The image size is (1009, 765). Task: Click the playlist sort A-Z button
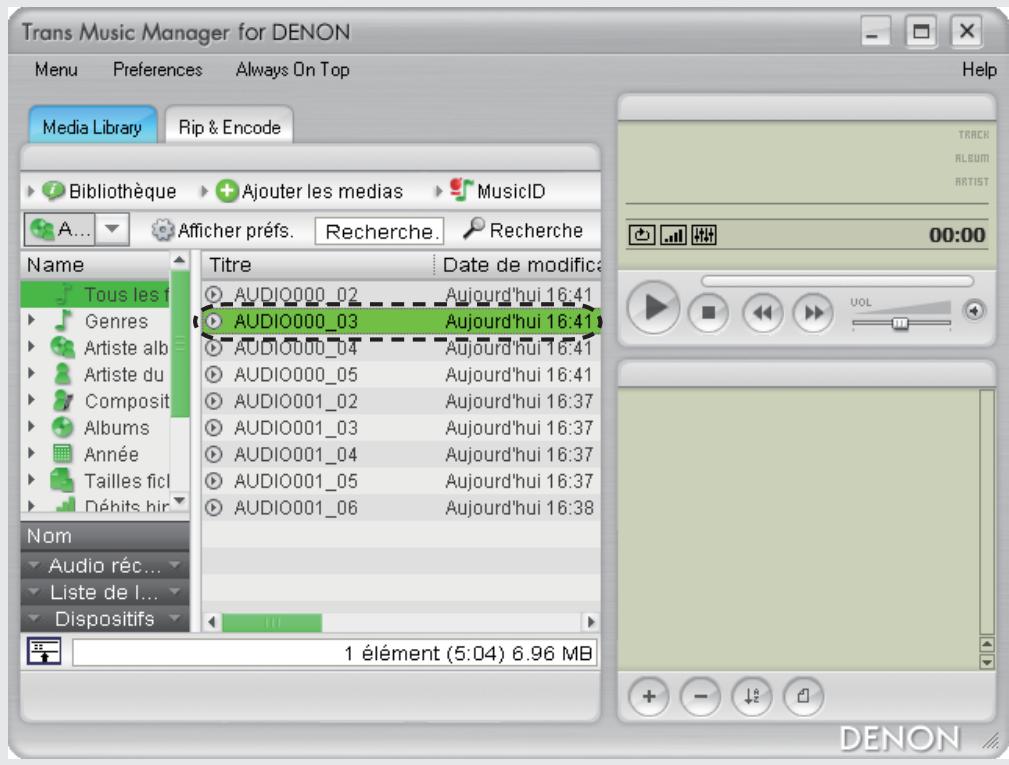752,696
